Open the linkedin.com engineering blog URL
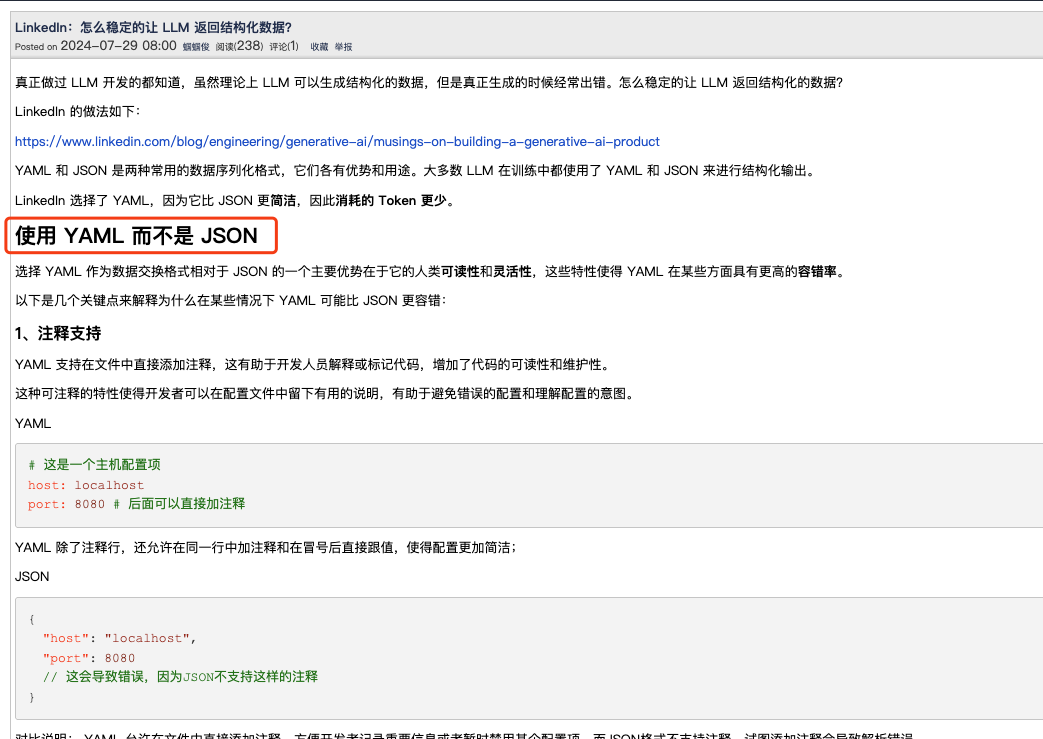The image size is (1043, 739). pyautogui.click(x=337, y=142)
